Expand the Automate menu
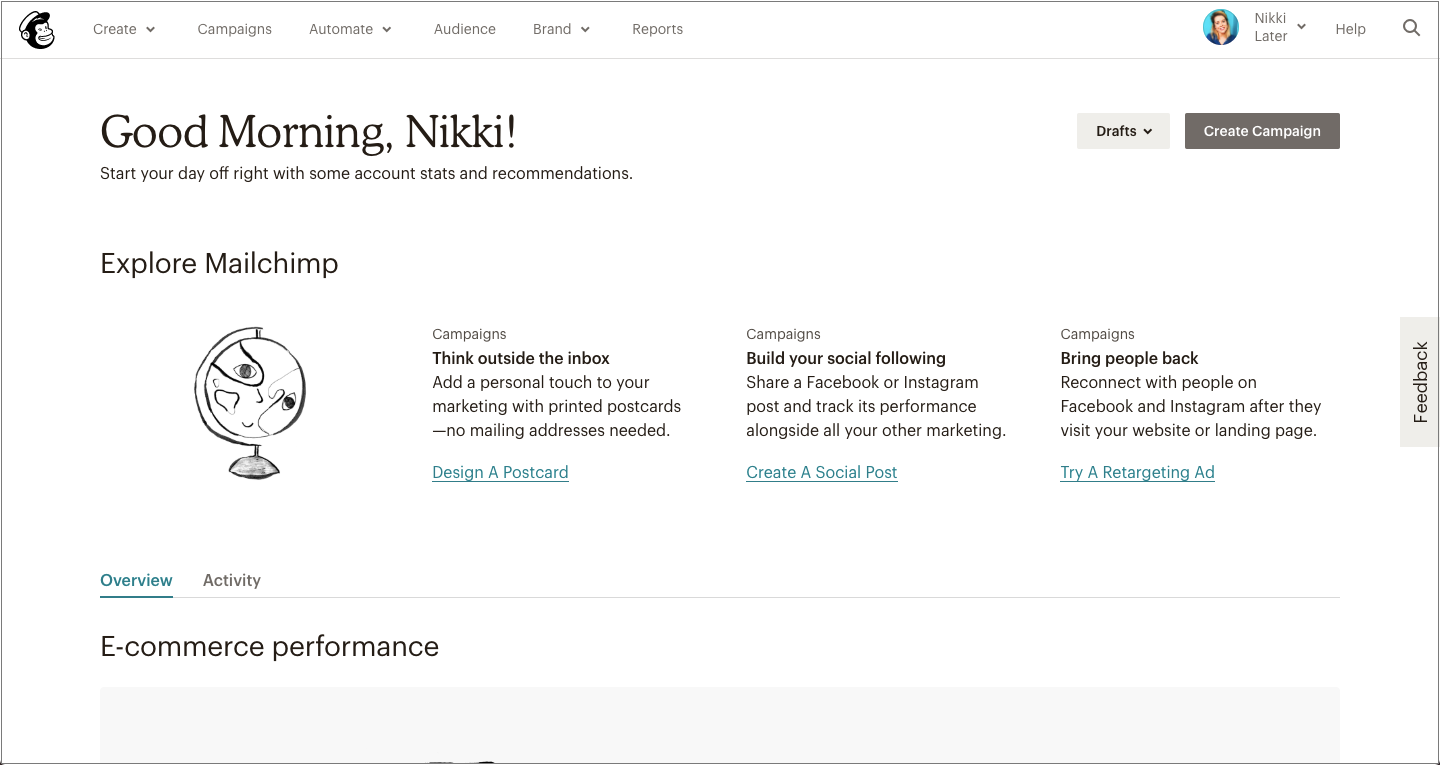Screen dimensions: 1440x765 351,29
